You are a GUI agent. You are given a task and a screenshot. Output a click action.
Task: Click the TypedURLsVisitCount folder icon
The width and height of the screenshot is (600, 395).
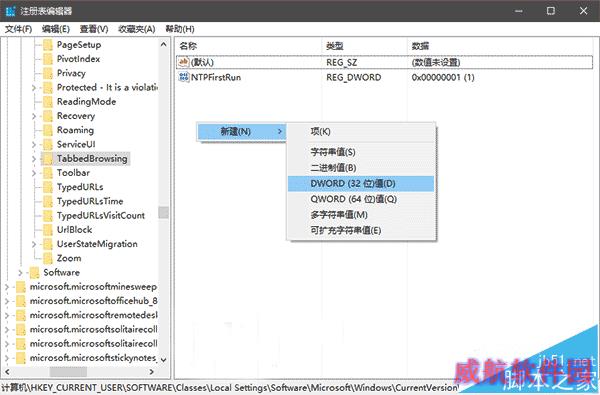coord(47,216)
